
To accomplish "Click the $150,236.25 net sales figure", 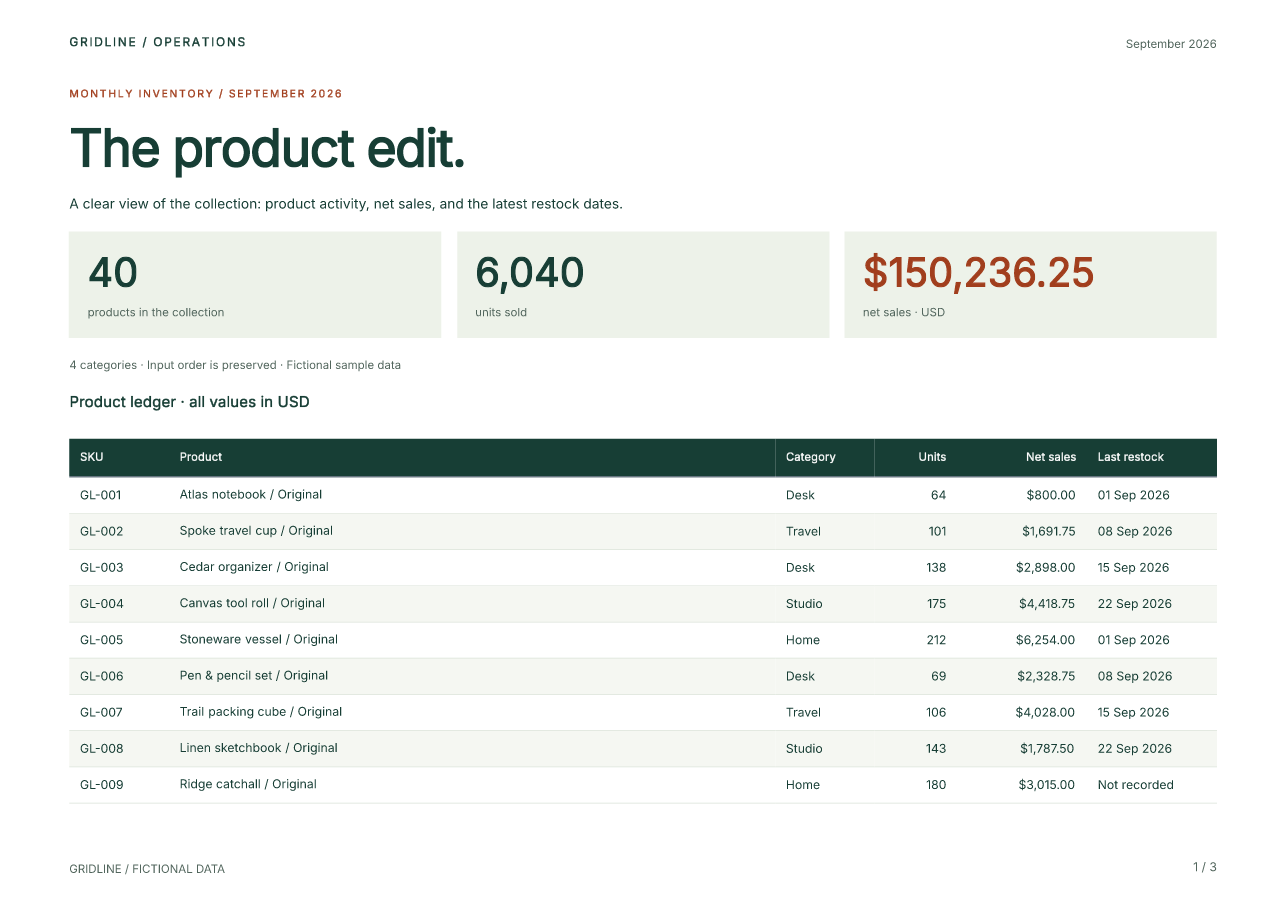I will point(978,273).
